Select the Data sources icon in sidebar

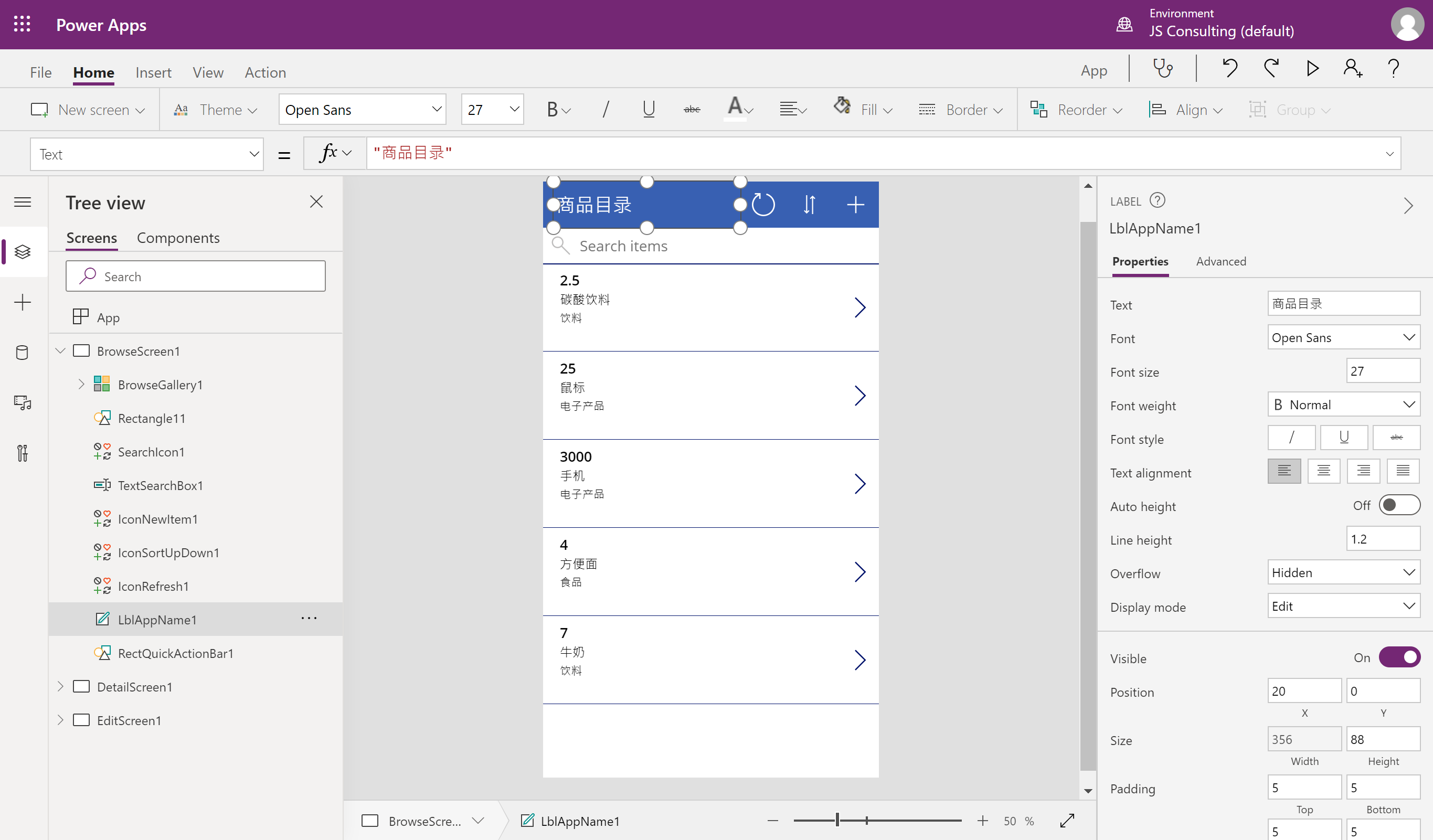tap(23, 353)
